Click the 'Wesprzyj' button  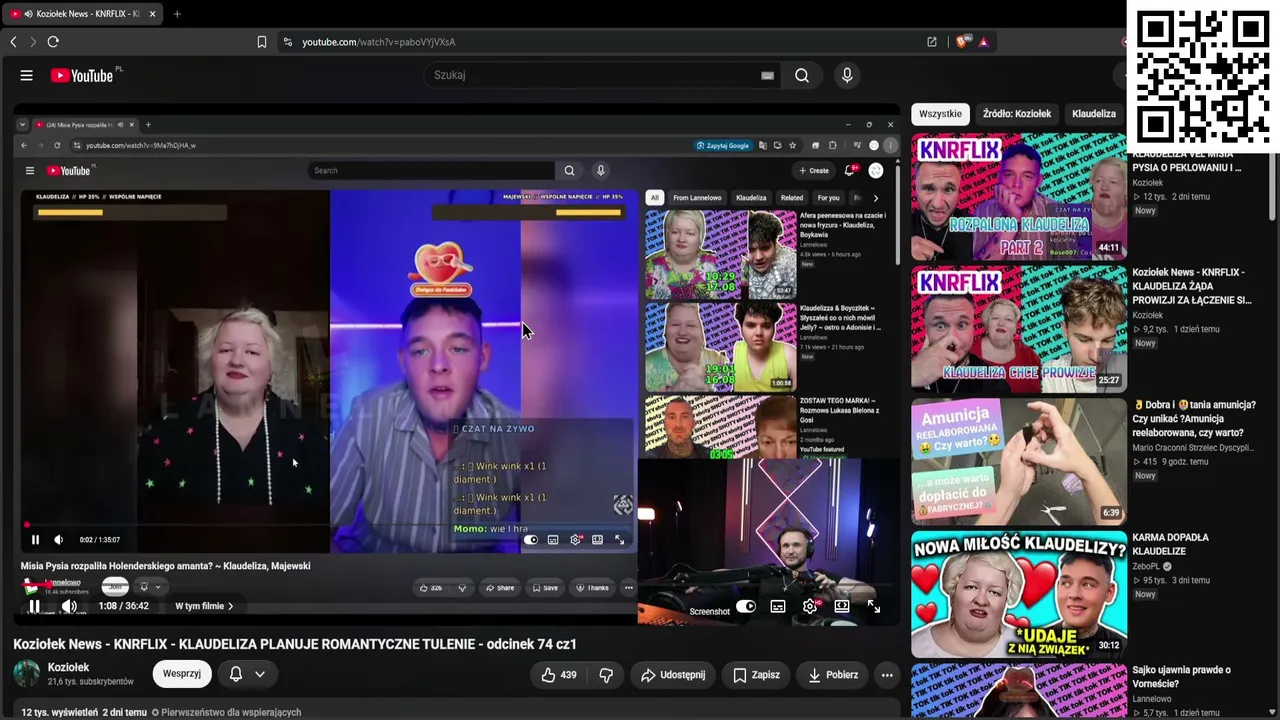(x=182, y=674)
